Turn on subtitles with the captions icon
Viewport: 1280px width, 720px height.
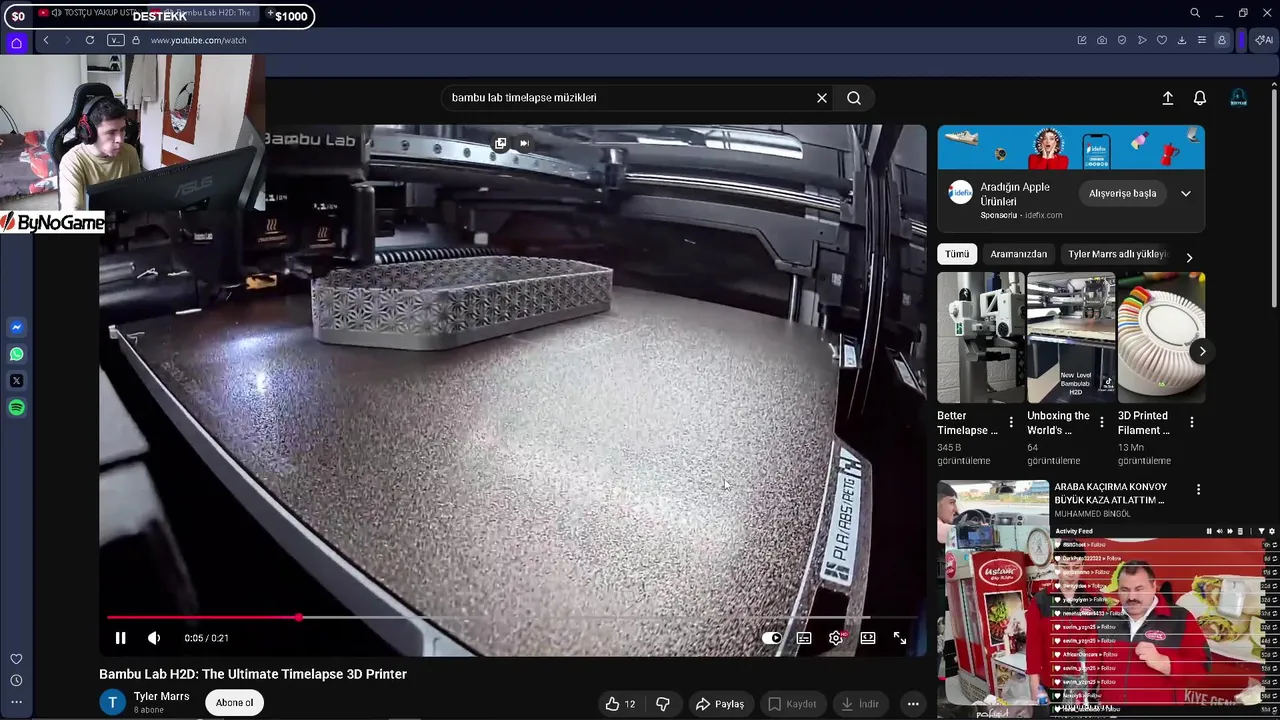804,638
